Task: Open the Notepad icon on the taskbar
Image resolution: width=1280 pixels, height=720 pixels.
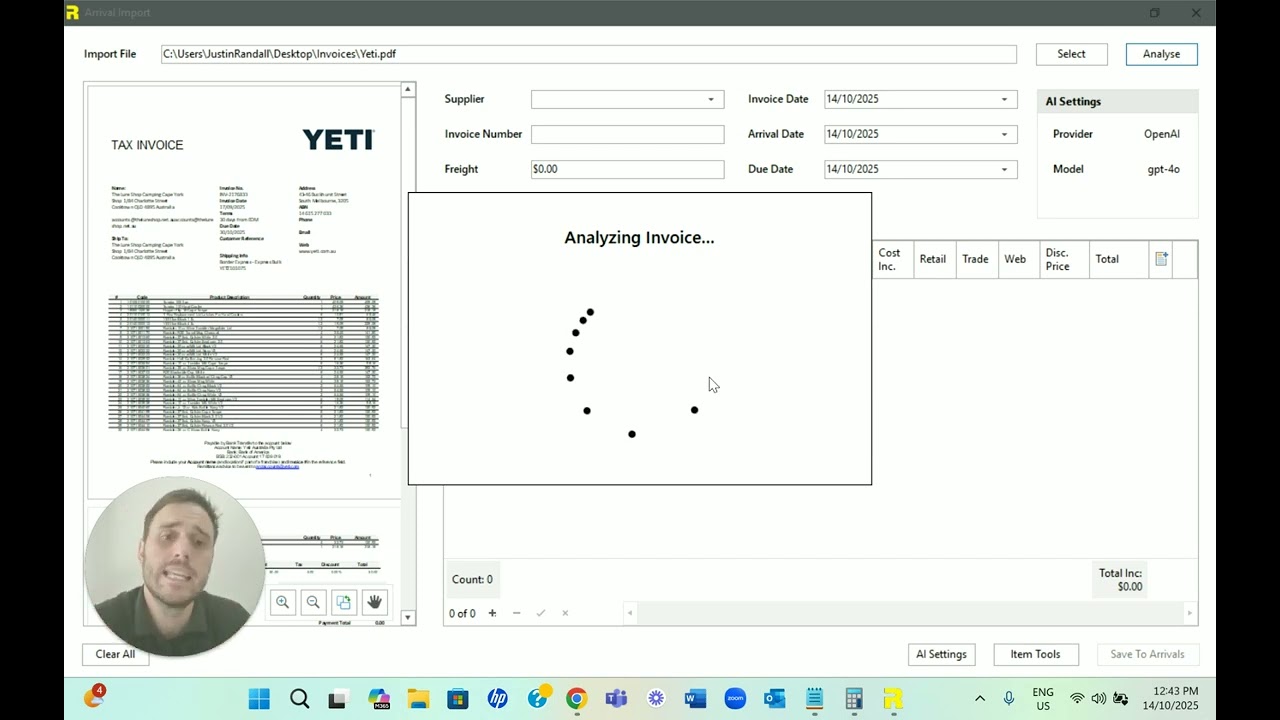Action: point(814,698)
